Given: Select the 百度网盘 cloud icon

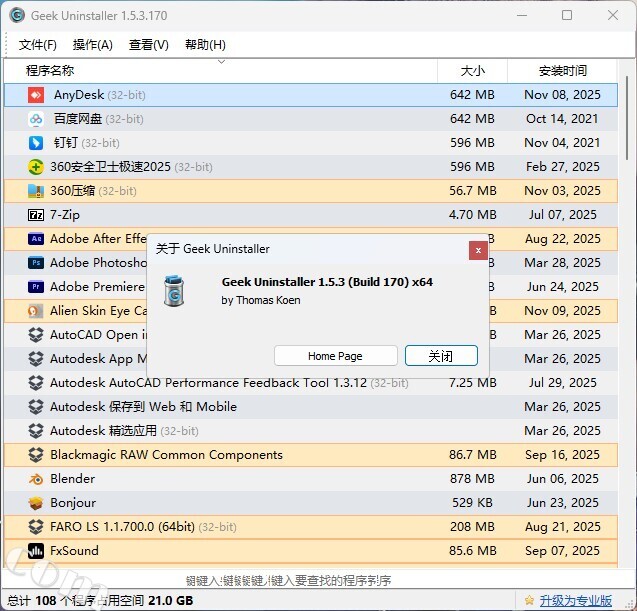Looking at the screenshot, I should click(36, 119).
